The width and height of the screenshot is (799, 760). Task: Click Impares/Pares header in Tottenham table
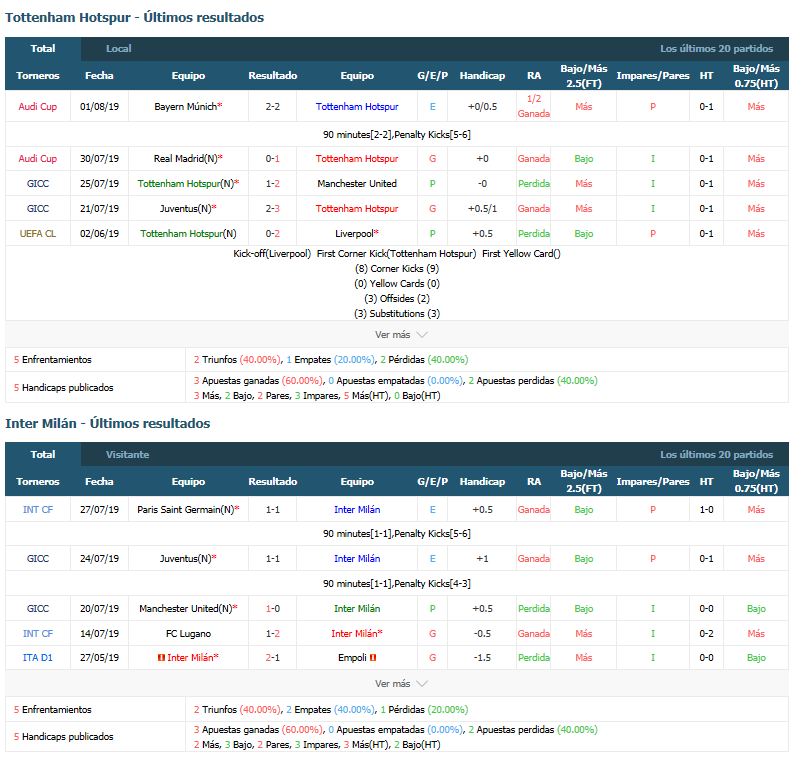tap(653, 76)
